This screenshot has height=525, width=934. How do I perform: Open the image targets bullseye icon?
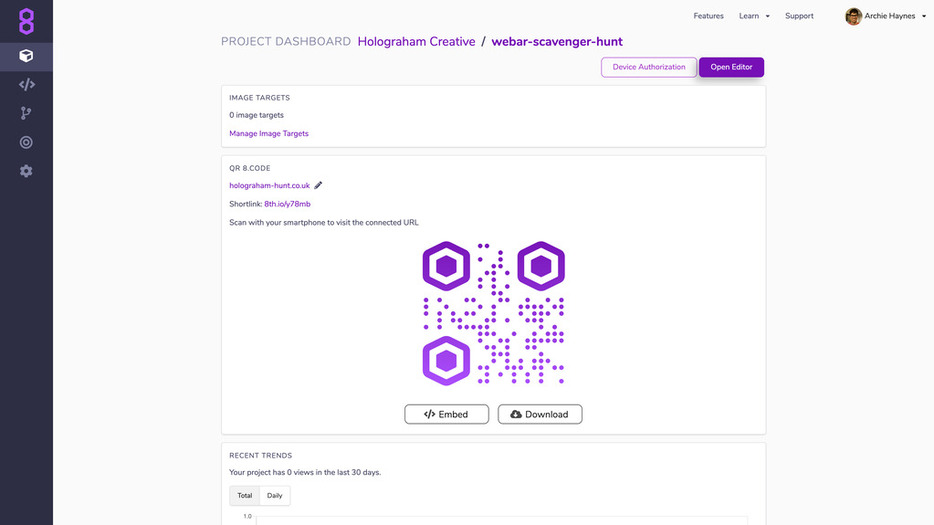click(26, 142)
